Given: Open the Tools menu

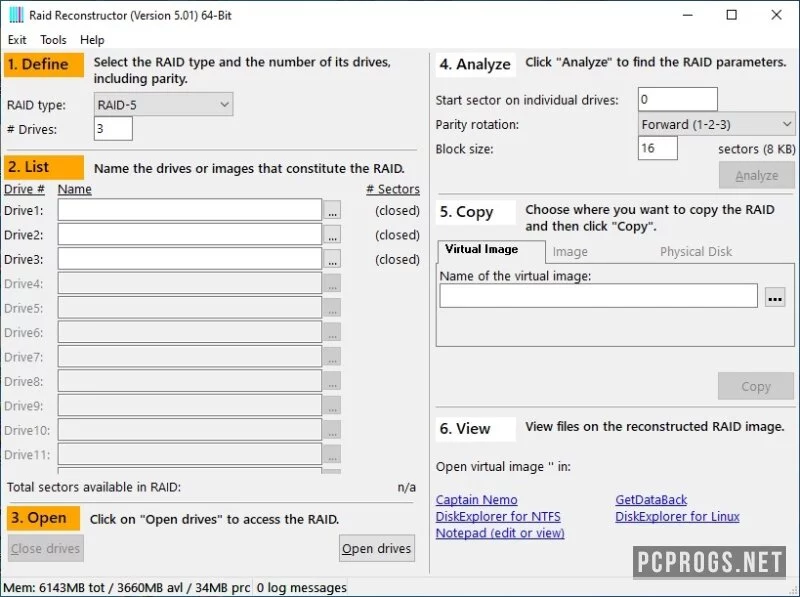Looking at the screenshot, I should [x=53, y=40].
